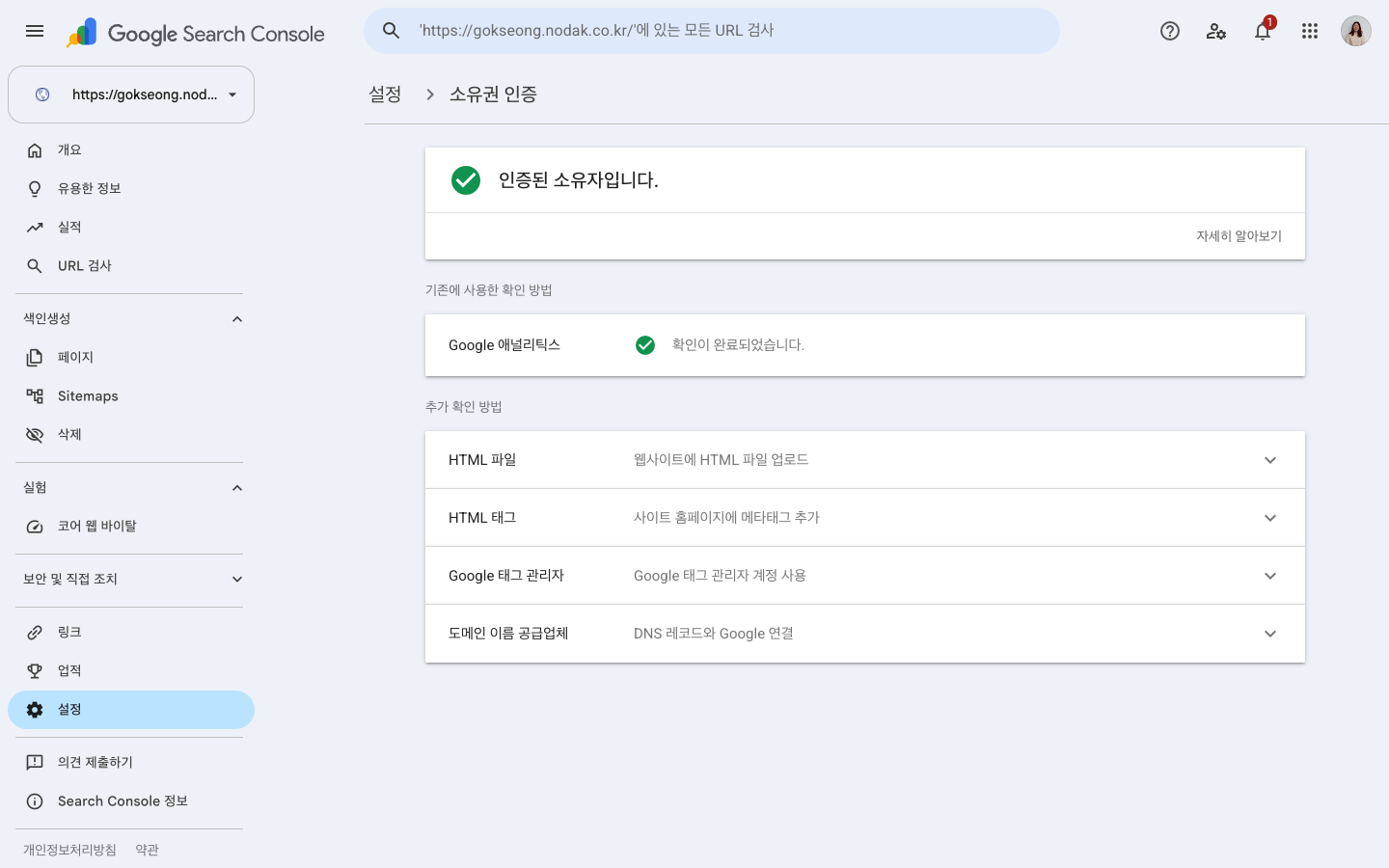Click the Google 애널리틱스 verification row
The width and height of the screenshot is (1389, 868).
coord(865,345)
